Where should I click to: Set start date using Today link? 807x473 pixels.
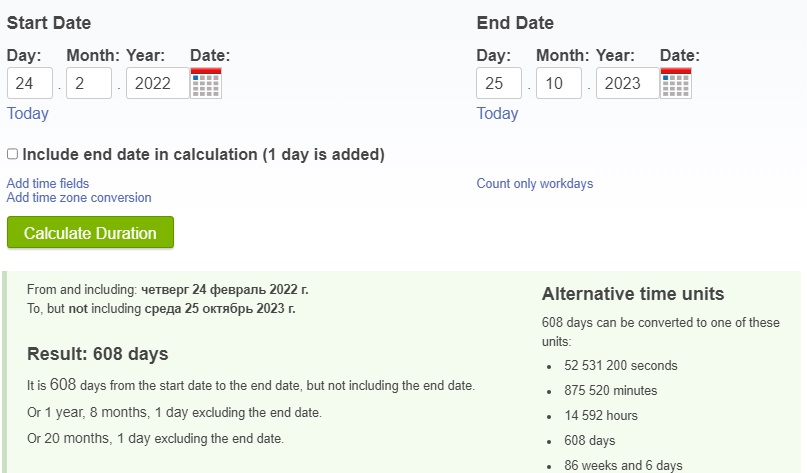[28, 113]
